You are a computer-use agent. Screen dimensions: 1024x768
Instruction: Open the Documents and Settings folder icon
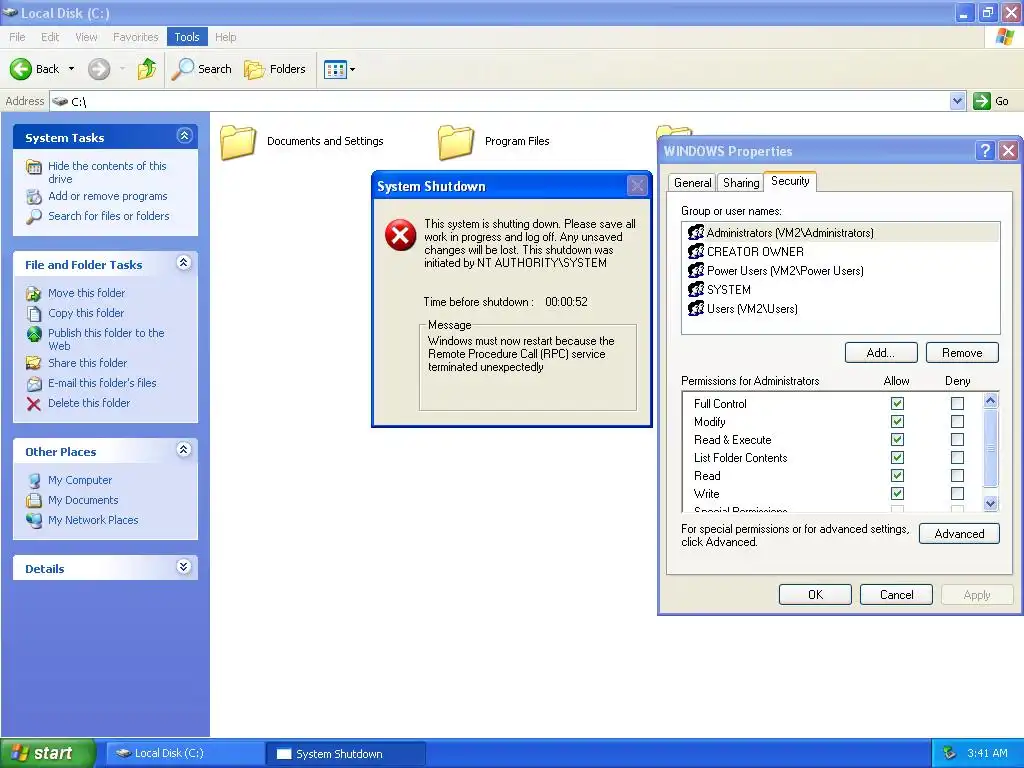pyautogui.click(x=238, y=142)
